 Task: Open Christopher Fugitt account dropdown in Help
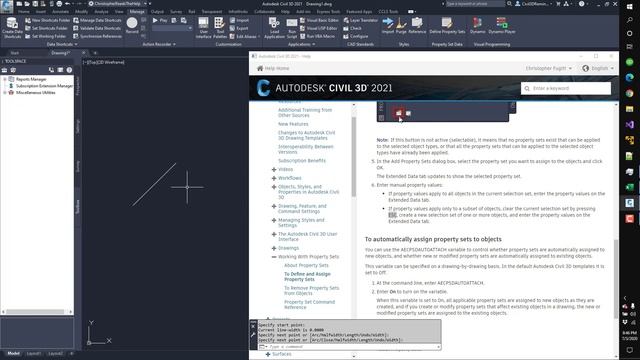549,68
